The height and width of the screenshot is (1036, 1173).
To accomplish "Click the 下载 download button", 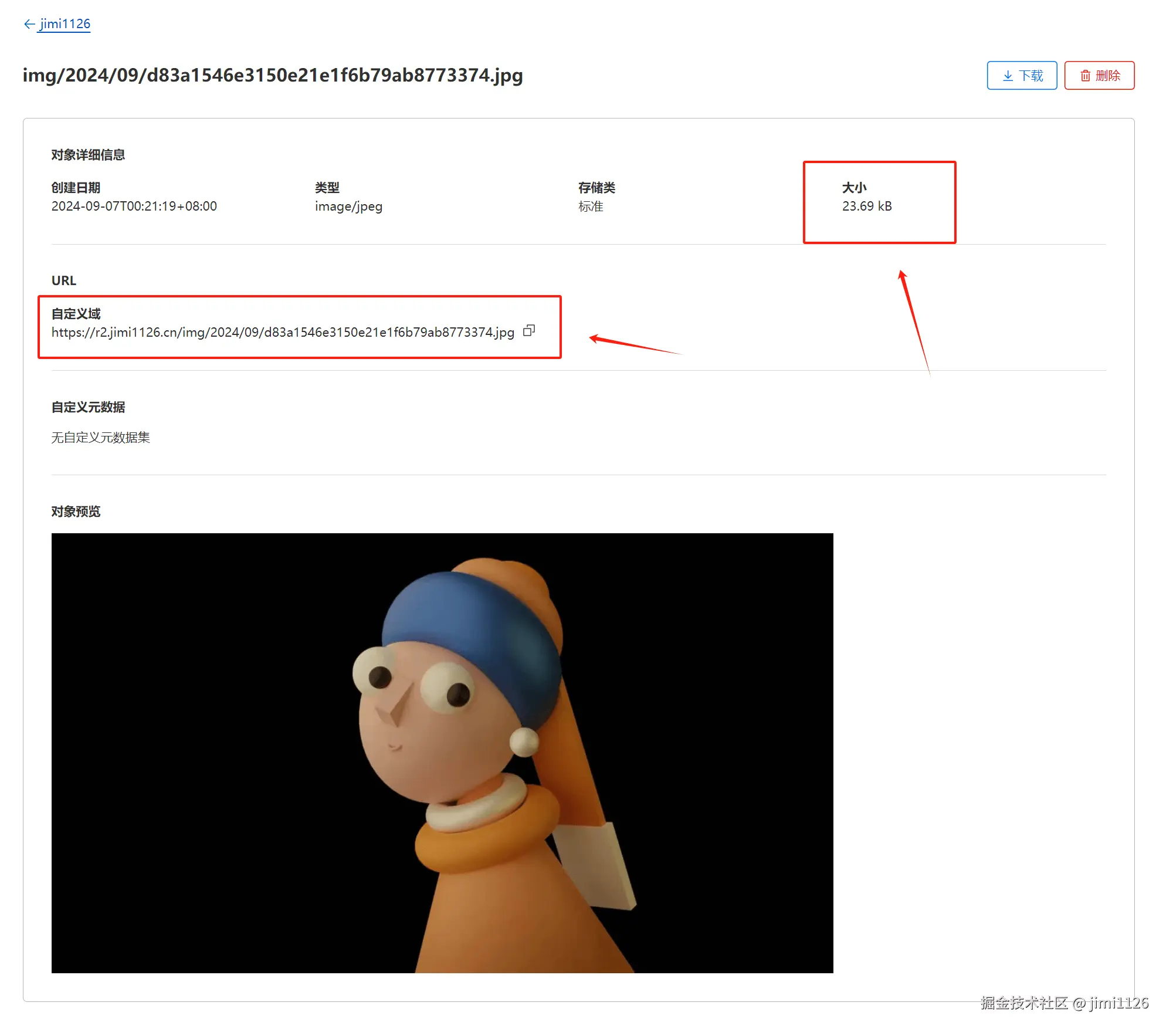I will pos(1022,76).
